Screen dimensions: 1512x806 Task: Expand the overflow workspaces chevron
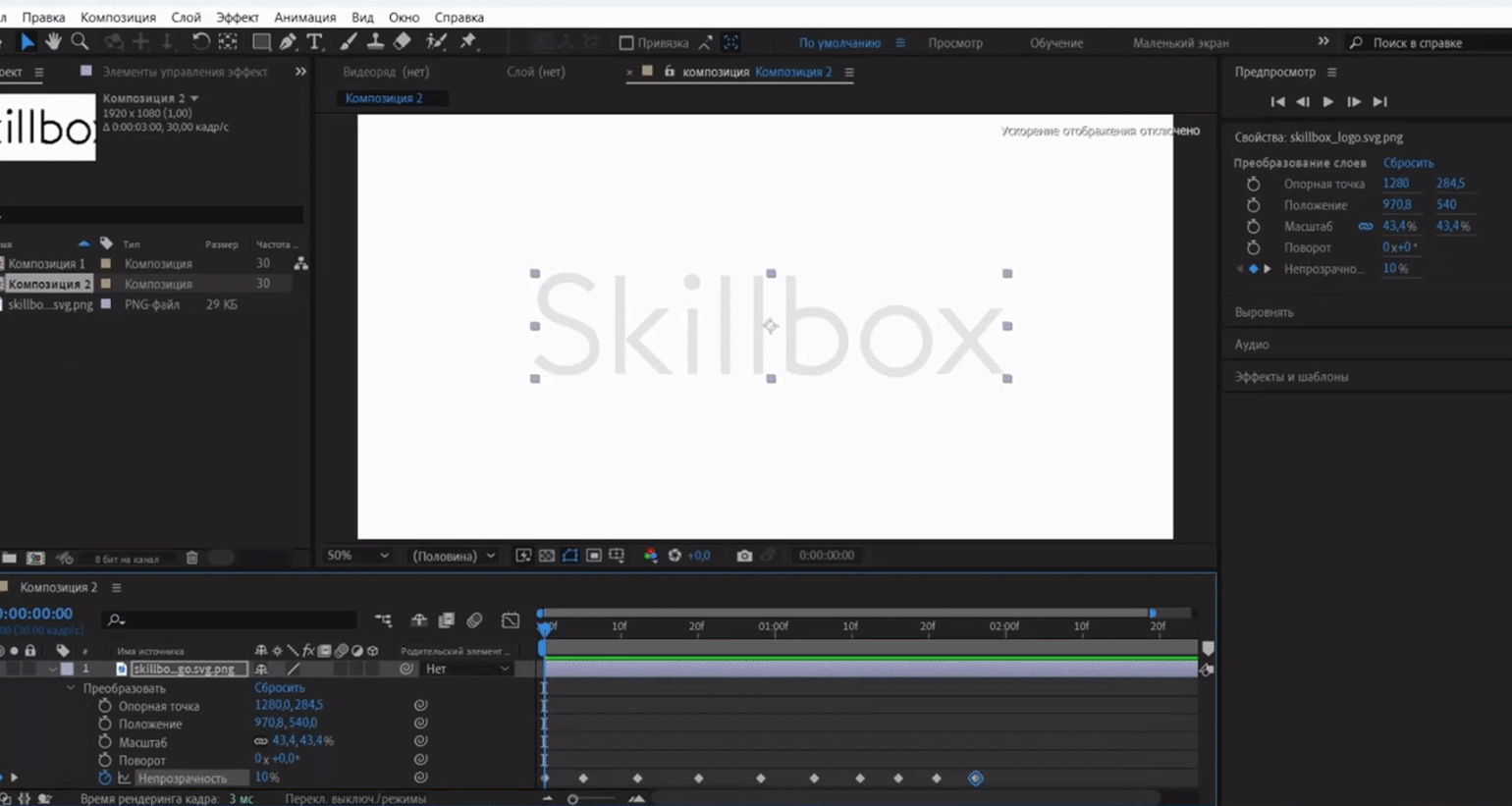1323,41
